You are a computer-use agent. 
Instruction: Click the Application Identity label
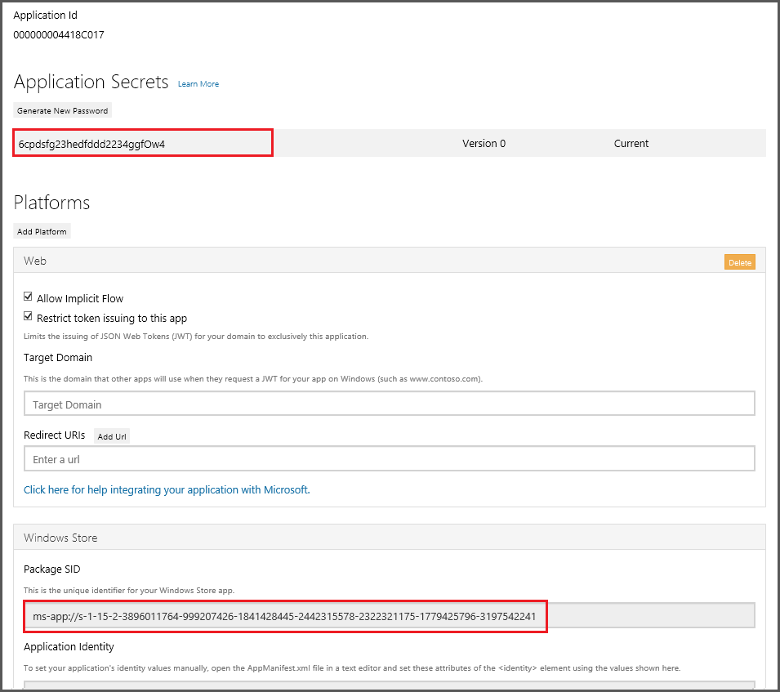click(x=69, y=647)
